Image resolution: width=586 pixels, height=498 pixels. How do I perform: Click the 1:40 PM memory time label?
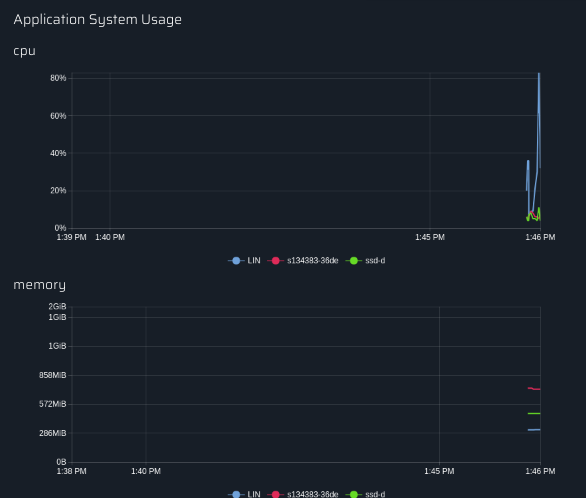pyautogui.click(x=146, y=471)
